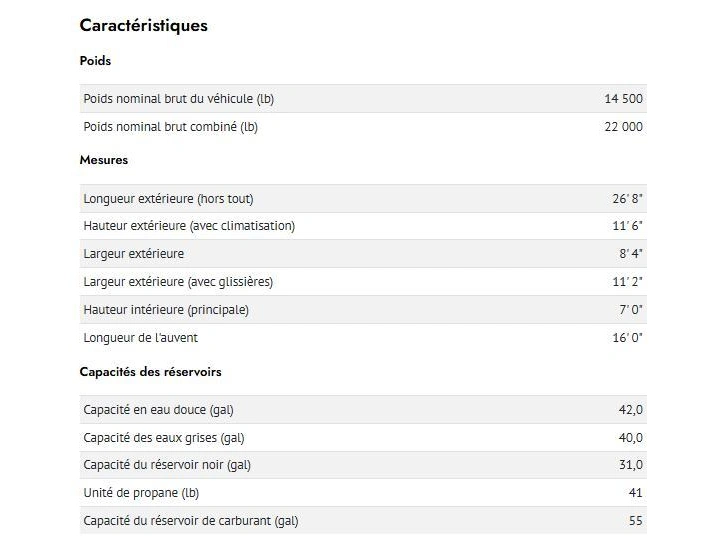Select the Poids section heading

click(95, 61)
